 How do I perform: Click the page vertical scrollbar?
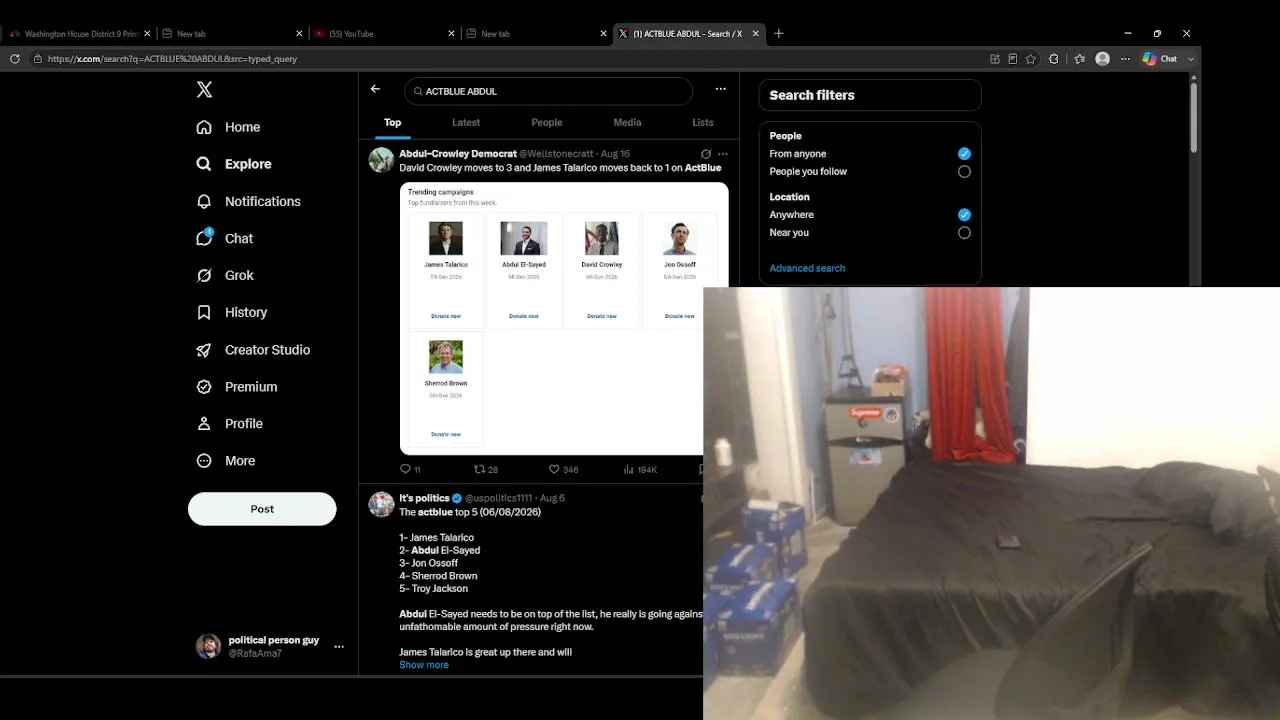1193,118
